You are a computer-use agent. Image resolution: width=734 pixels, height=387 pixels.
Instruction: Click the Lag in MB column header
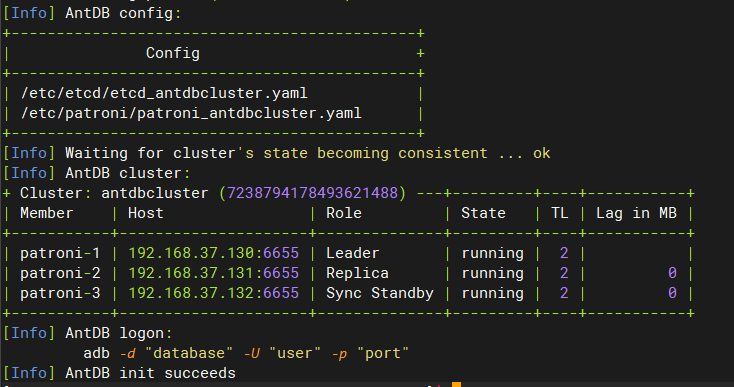pos(636,213)
